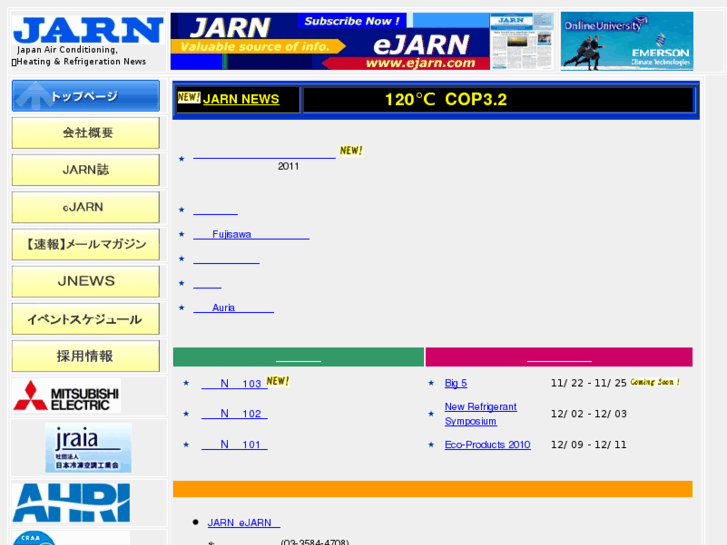
Task: Click the magenta section header link
Action: pos(559,357)
